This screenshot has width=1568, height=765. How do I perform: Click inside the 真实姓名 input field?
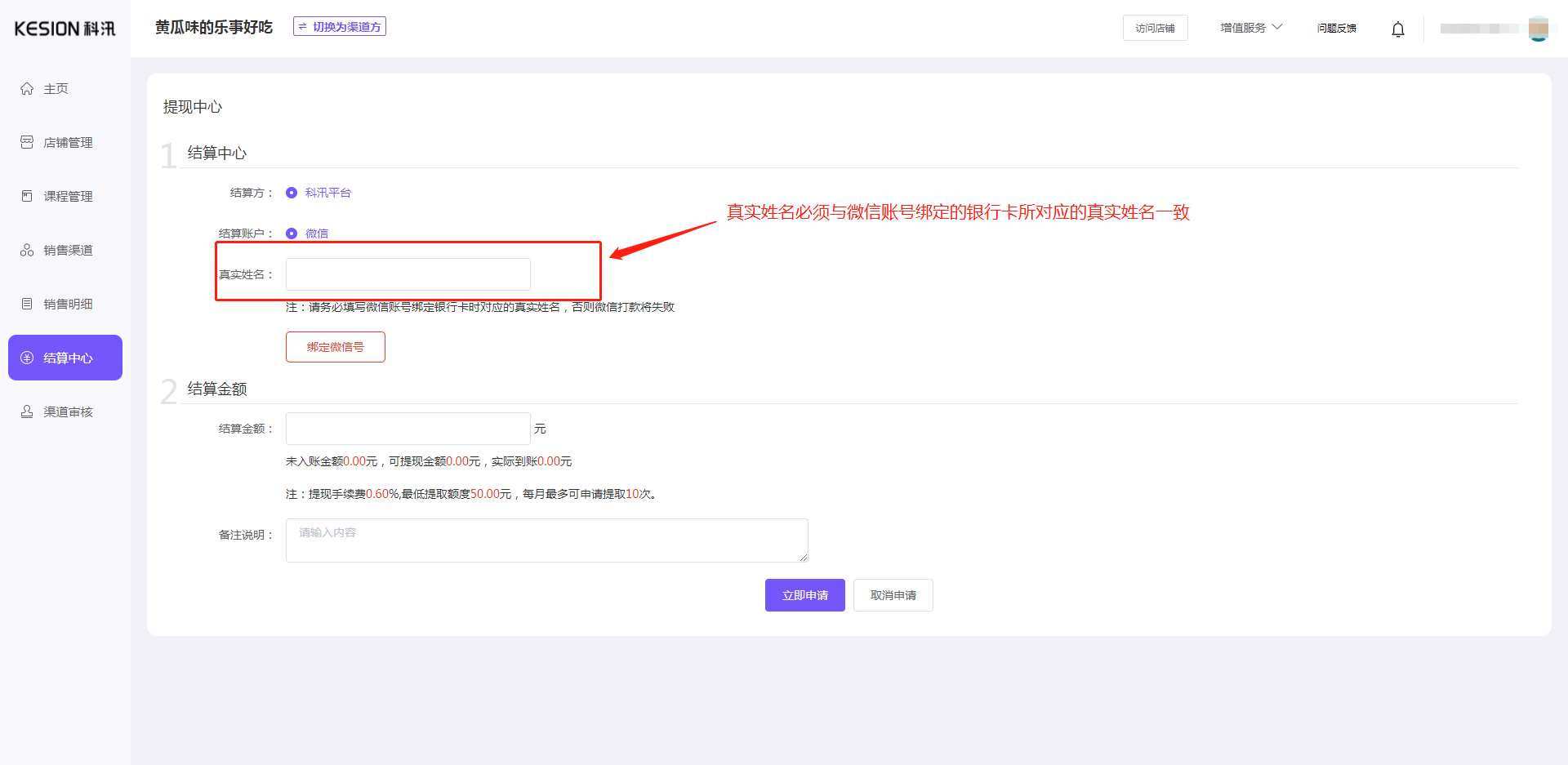408,274
